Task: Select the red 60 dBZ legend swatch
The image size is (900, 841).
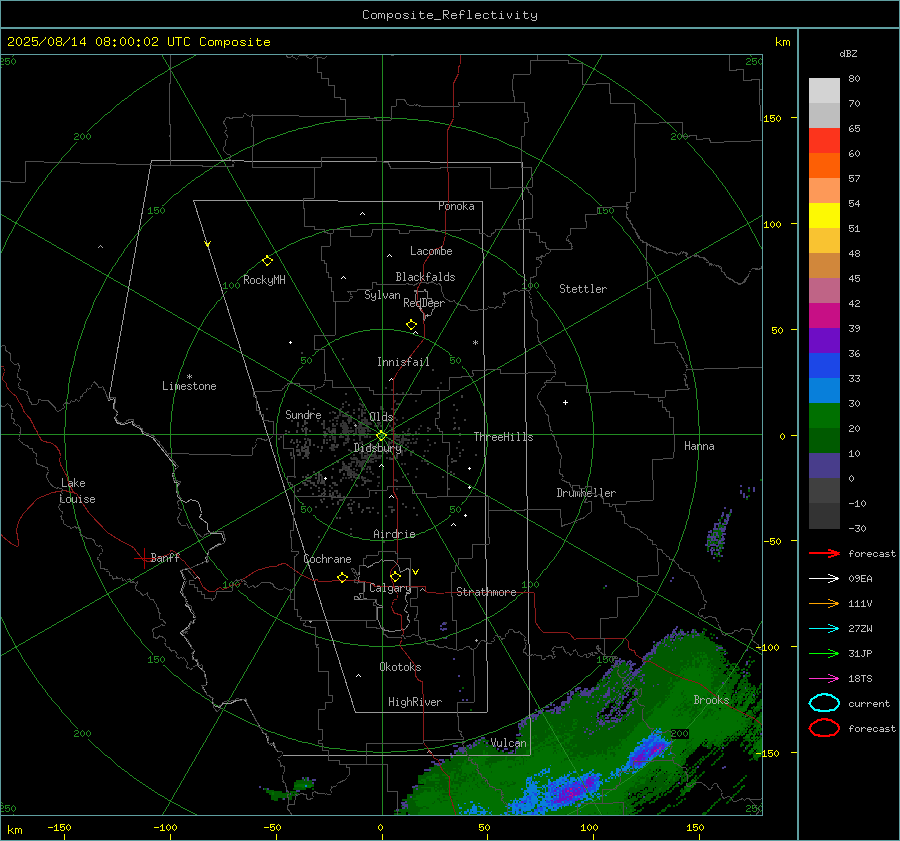Action: pyautogui.click(x=824, y=141)
